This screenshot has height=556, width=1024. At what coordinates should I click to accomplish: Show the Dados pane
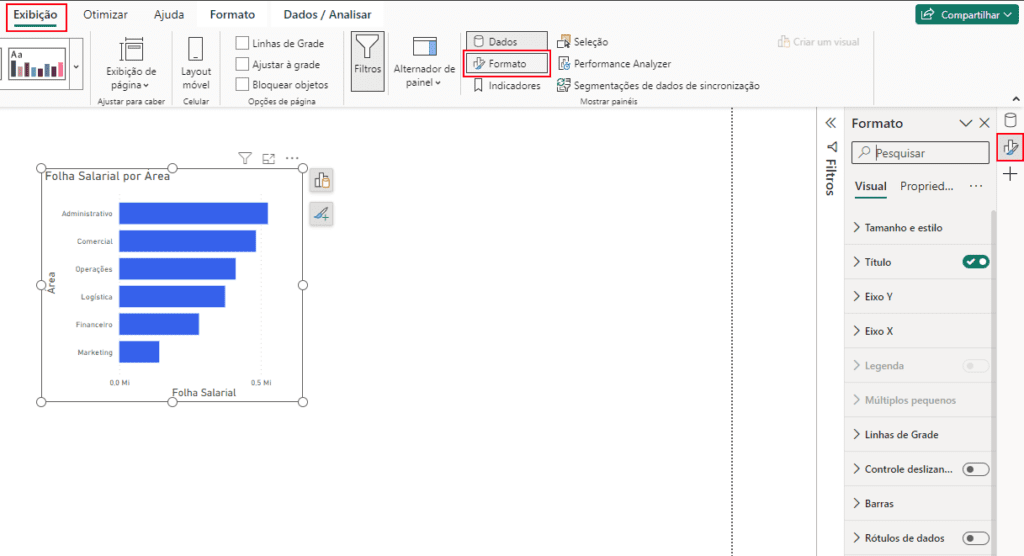tap(507, 41)
